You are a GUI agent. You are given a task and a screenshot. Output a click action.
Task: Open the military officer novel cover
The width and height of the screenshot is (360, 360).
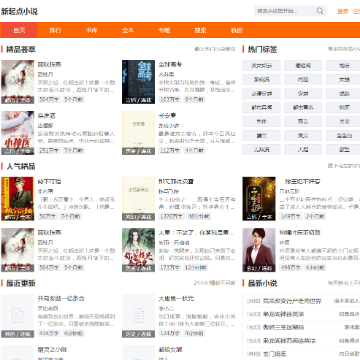[x=17, y=199]
